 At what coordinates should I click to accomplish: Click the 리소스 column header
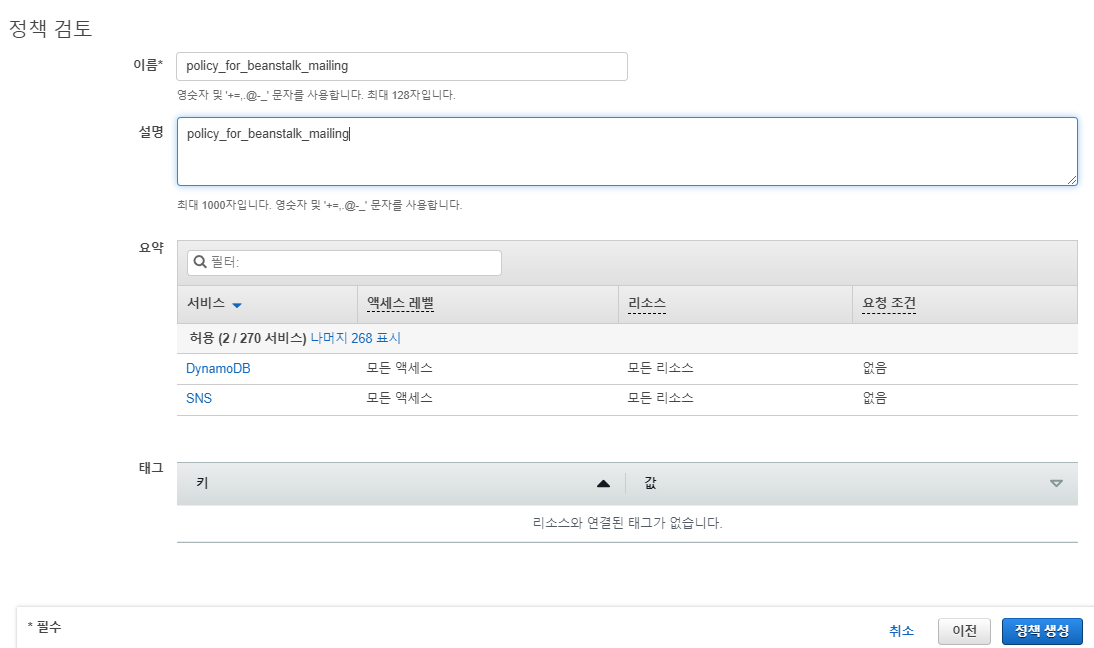tap(647, 303)
